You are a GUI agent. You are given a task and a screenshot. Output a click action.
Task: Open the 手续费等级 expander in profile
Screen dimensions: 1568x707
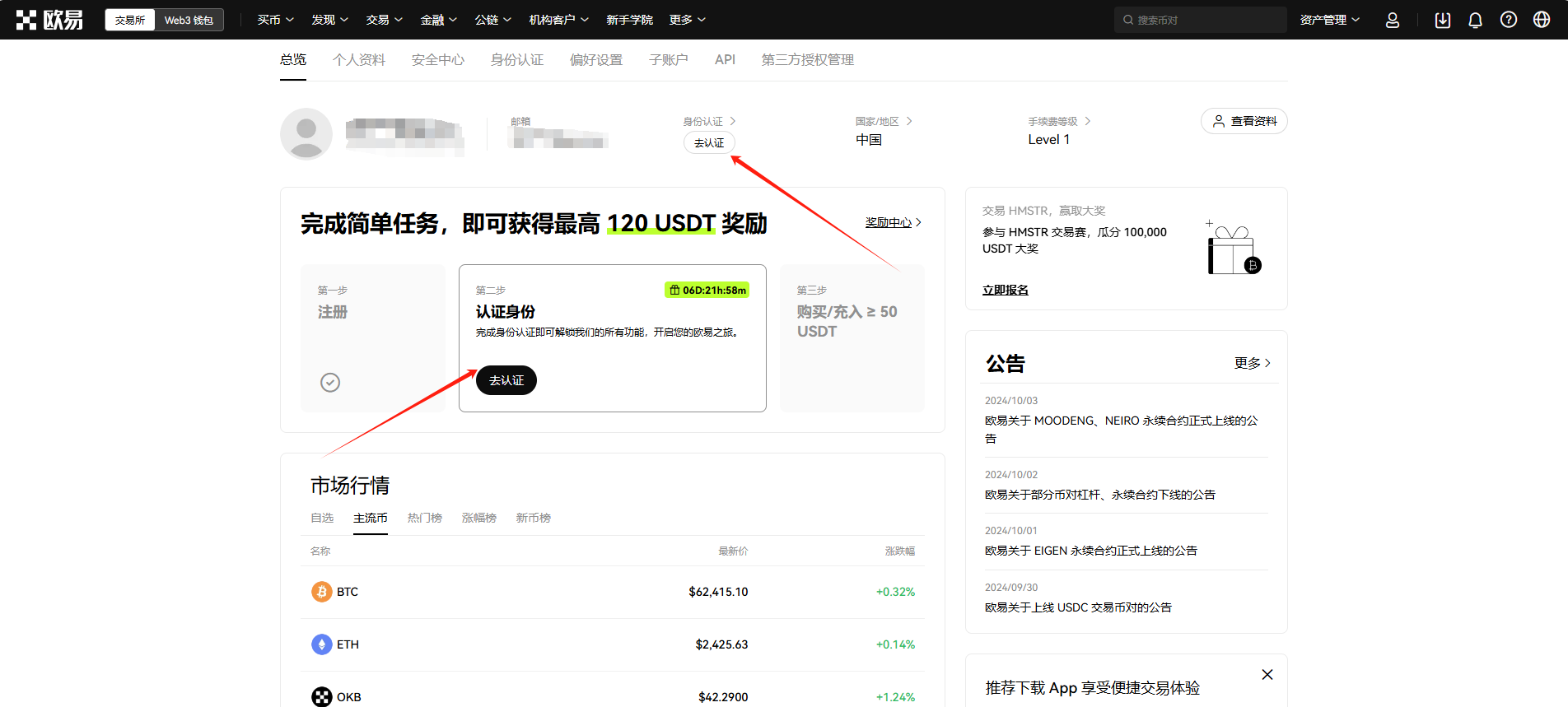pyautogui.click(x=1088, y=121)
